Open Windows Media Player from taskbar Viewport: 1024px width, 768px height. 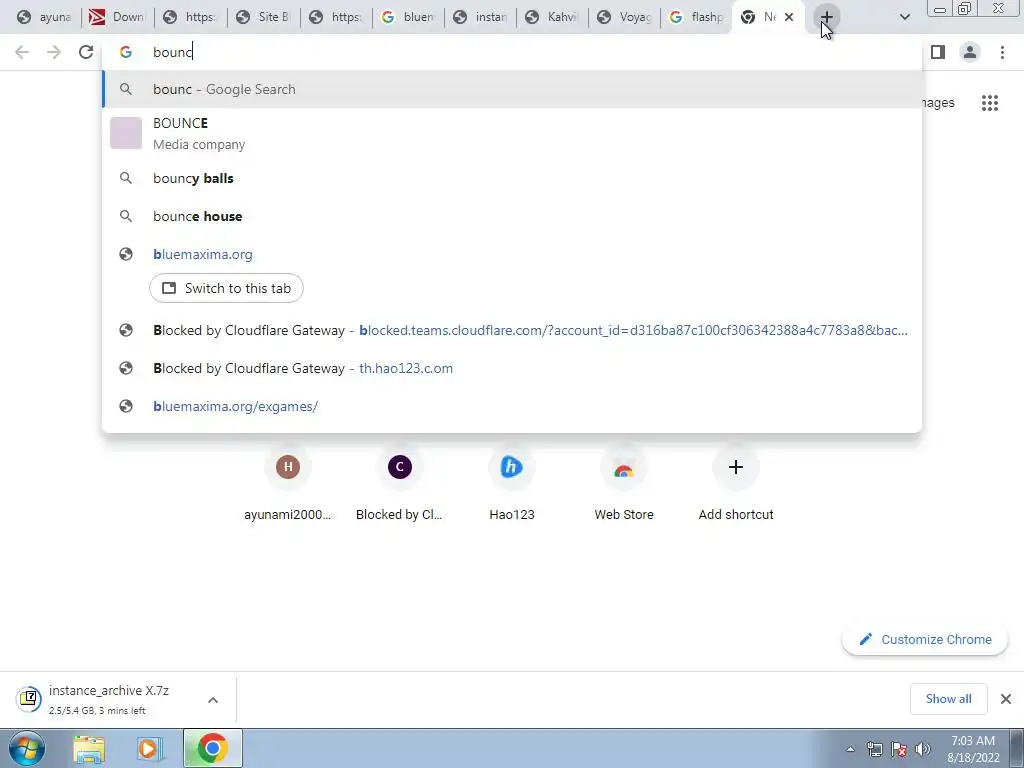(x=148, y=748)
